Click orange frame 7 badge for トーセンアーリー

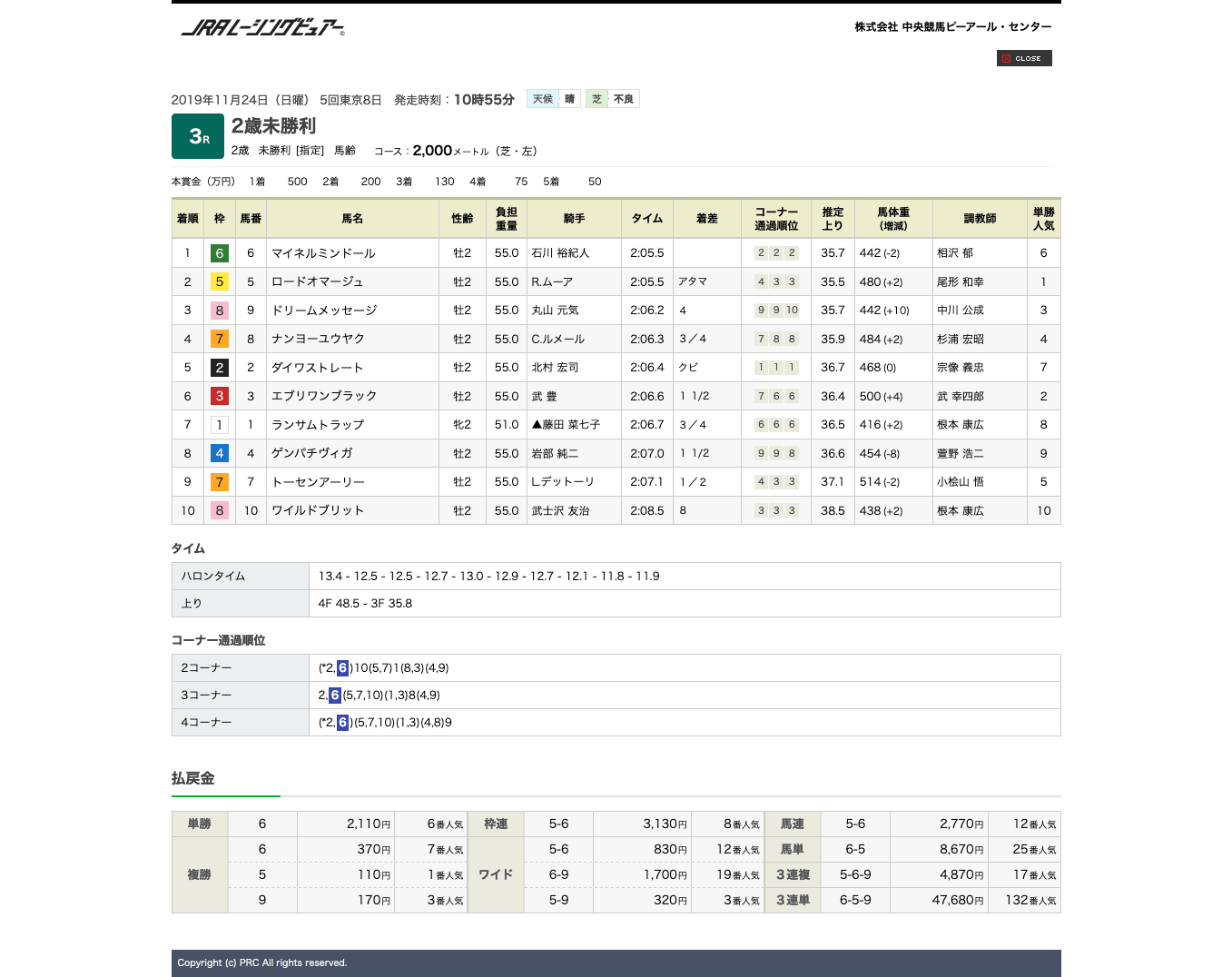220,482
